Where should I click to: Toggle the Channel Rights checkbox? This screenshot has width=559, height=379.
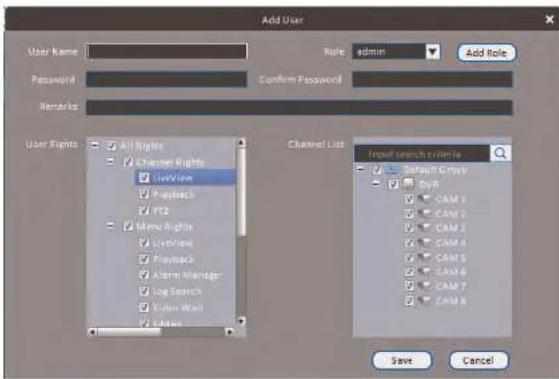(x=128, y=162)
